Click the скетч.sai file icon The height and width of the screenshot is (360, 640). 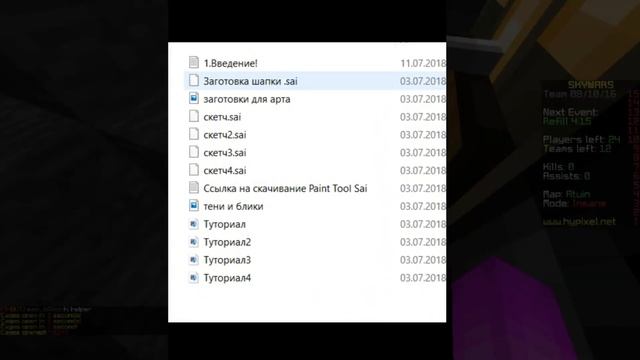(x=194, y=116)
